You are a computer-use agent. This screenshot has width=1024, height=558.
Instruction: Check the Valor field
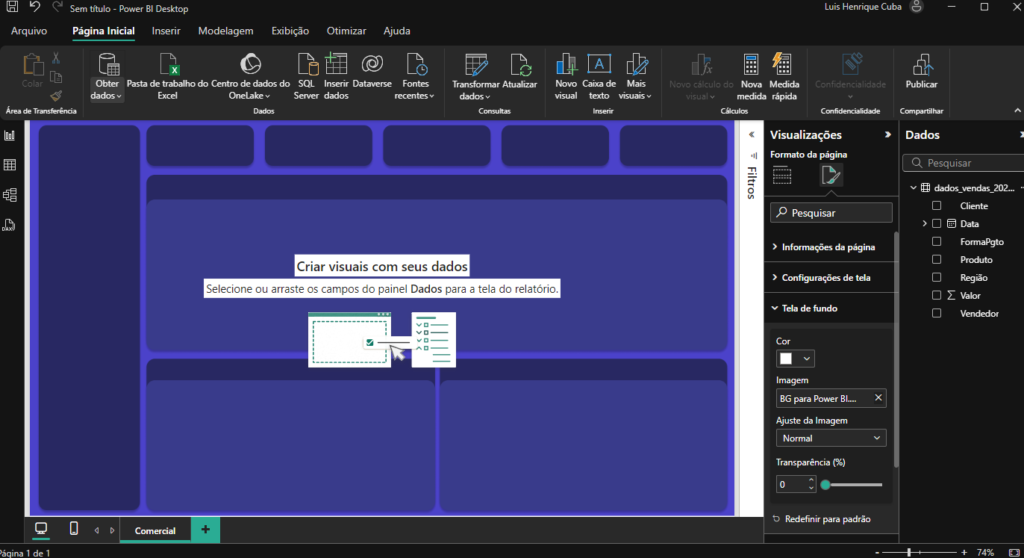[936, 295]
